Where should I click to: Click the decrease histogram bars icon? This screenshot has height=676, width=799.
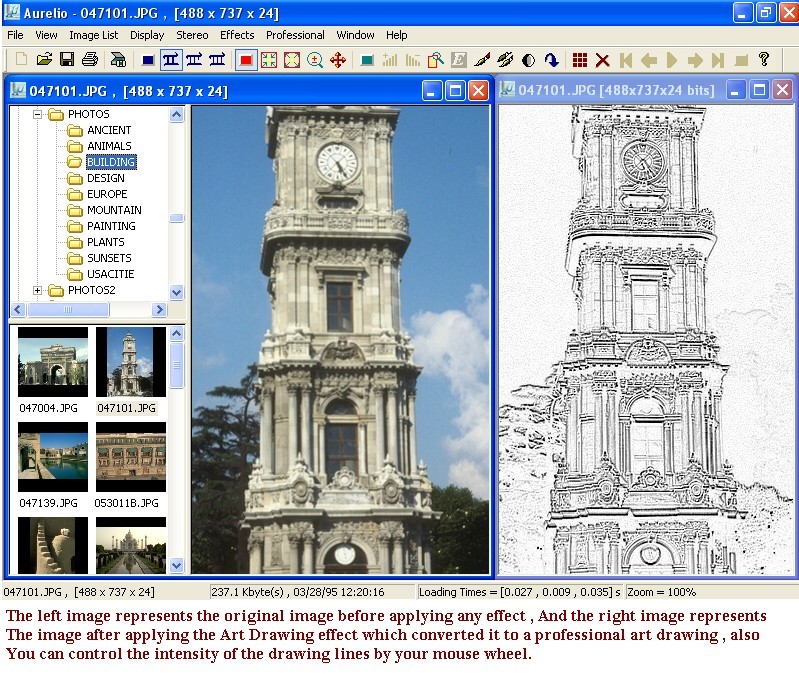[413, 60]
